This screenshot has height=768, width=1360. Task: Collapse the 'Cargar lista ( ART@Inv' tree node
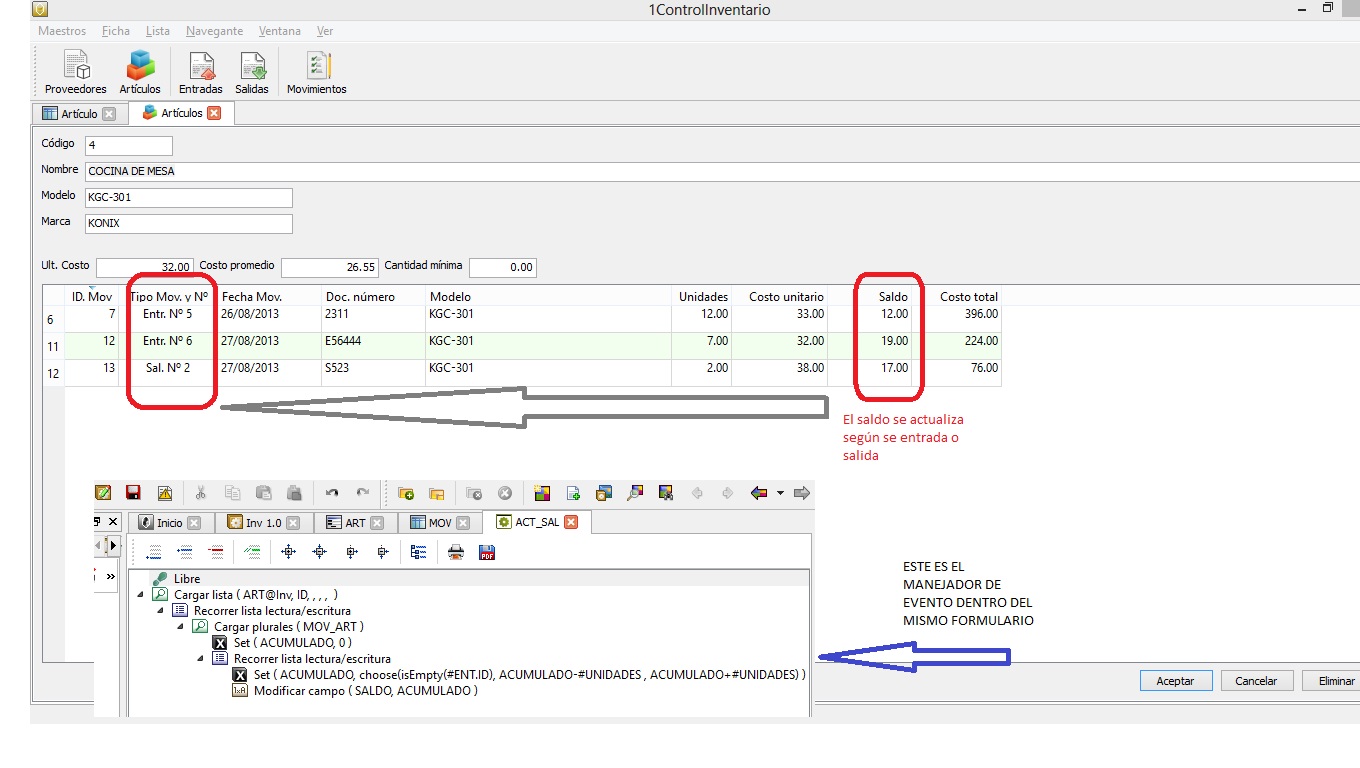(140, 595)
